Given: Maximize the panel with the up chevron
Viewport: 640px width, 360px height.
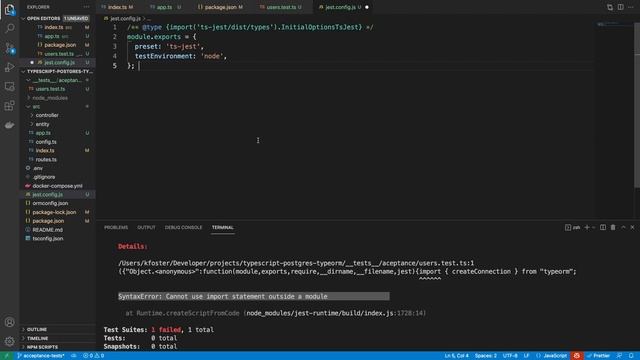Looking at the screenshot, I should pos(623,227).
